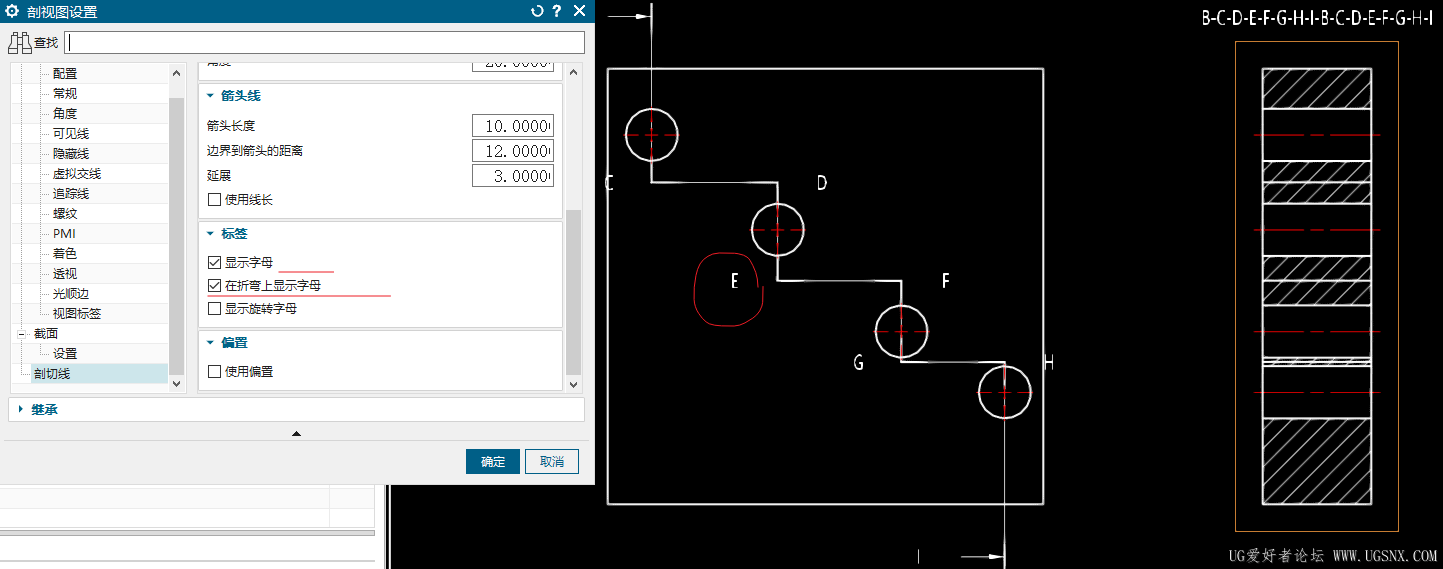Click the settings gear icon in dialog title
1443x569 pixels.
[x=12, y=11]
